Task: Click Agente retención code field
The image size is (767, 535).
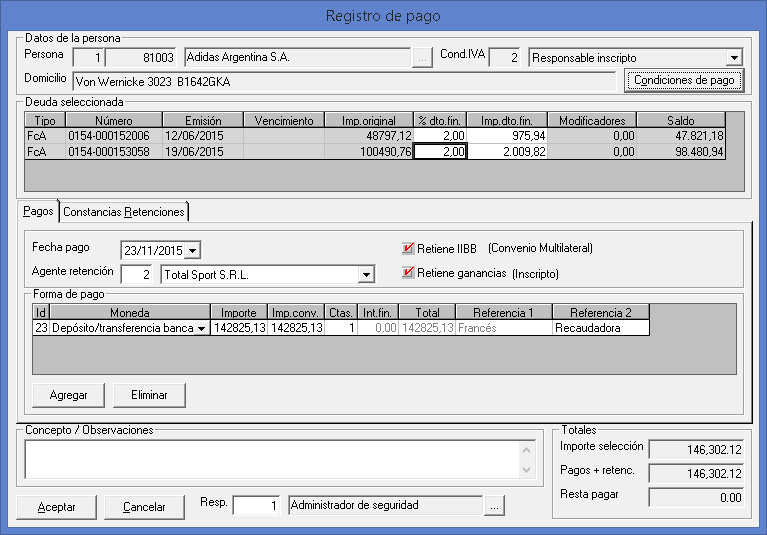Action: (136, 275)
